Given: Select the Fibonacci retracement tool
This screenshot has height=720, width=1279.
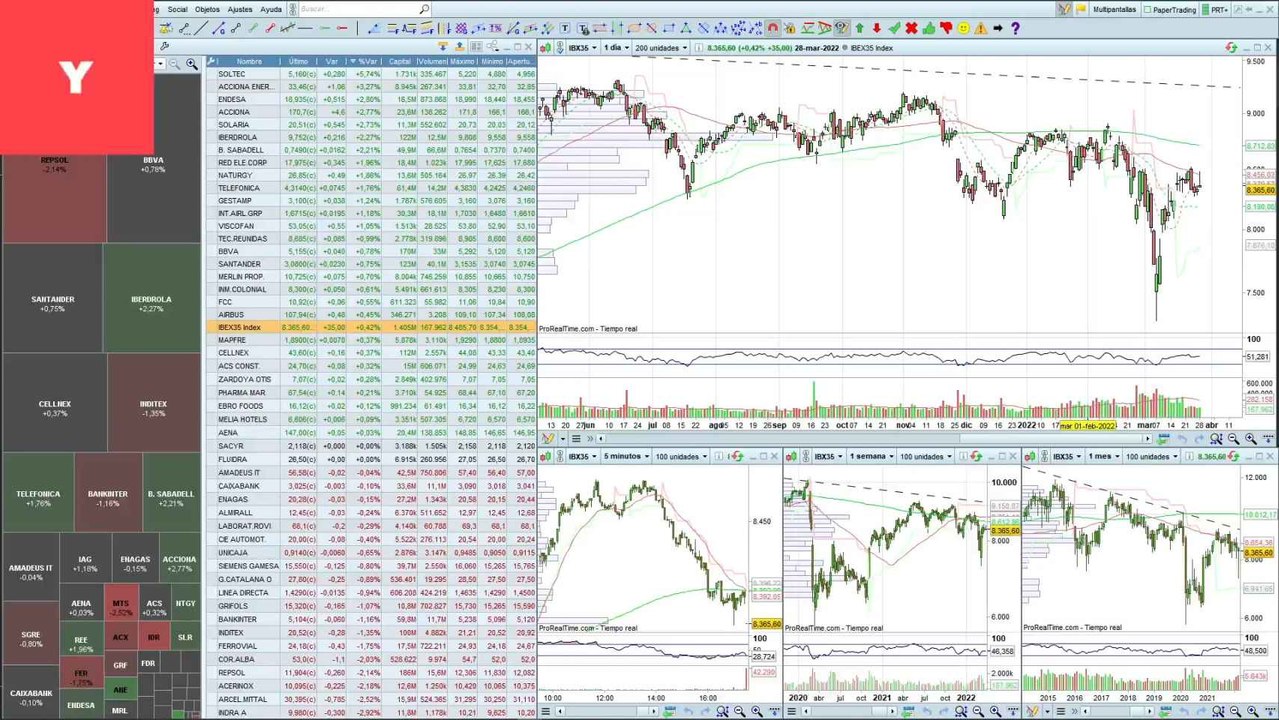Looking at the screenshot, I should coord(392,27).
